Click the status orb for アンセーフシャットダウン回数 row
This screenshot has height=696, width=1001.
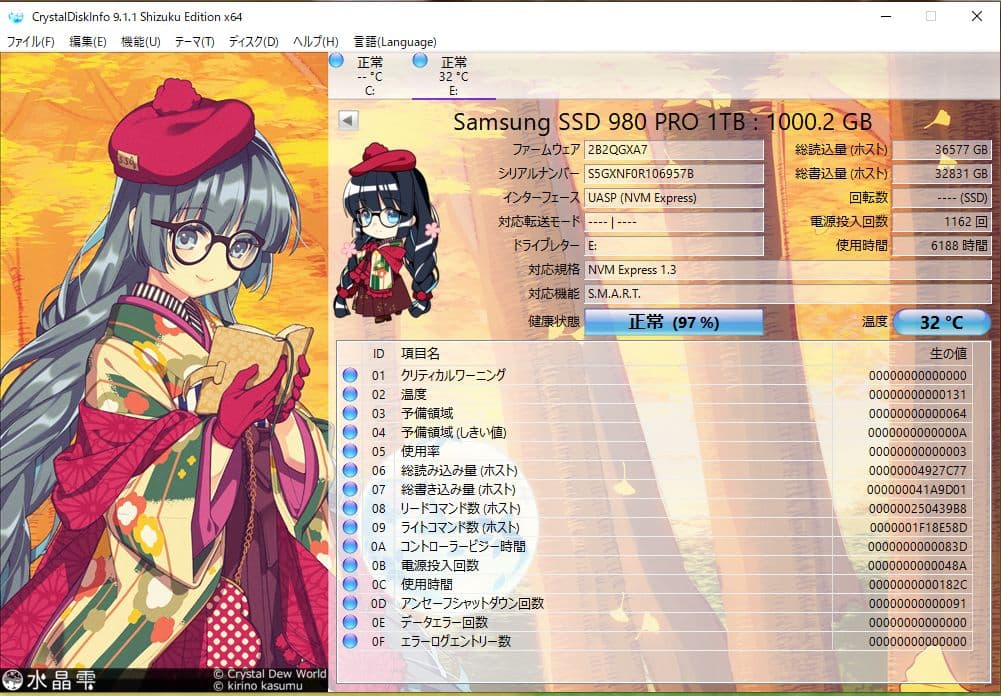pyautogui.click(x=350, y=603)
